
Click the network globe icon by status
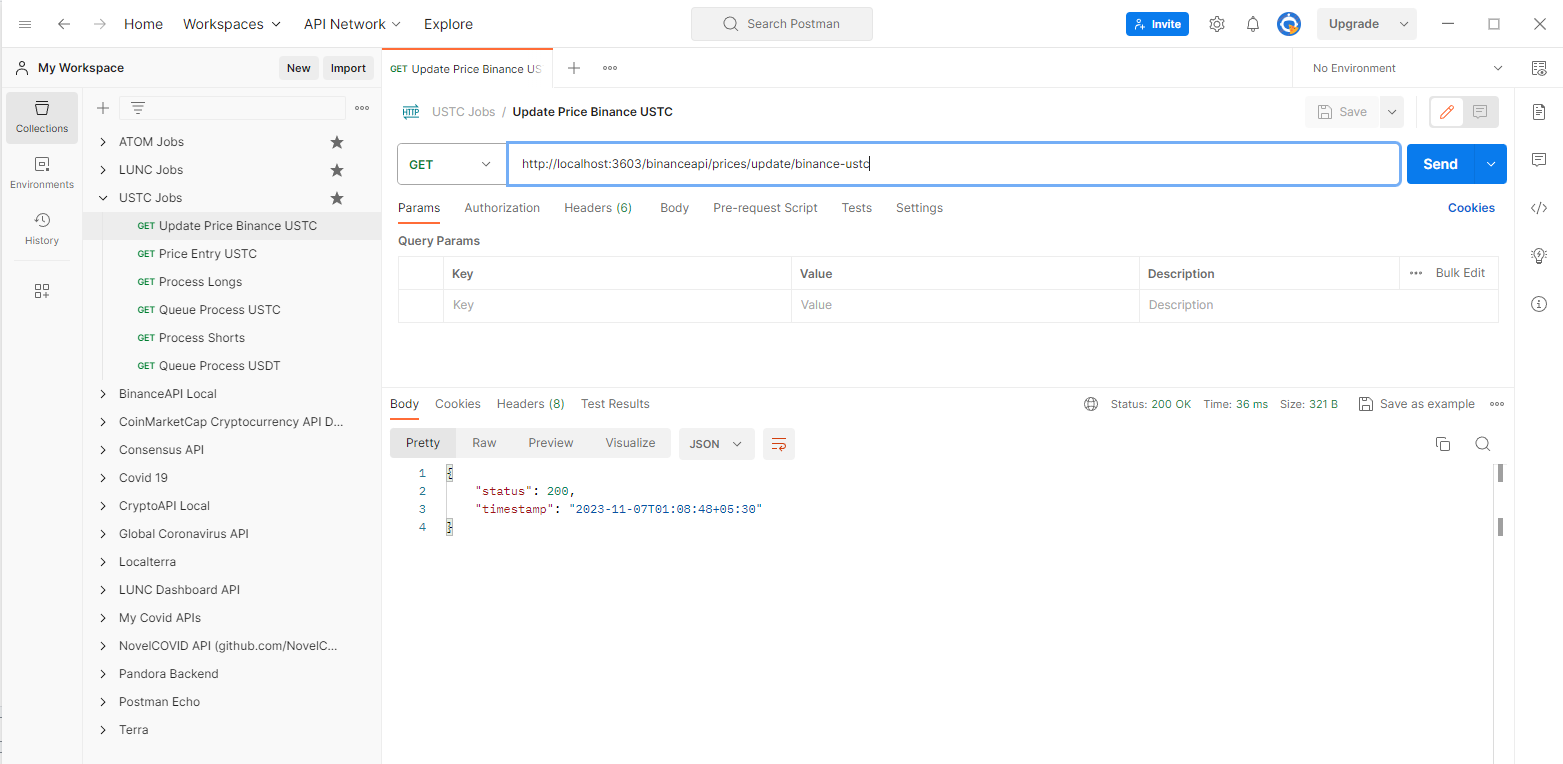click(x=1091, y=404)
